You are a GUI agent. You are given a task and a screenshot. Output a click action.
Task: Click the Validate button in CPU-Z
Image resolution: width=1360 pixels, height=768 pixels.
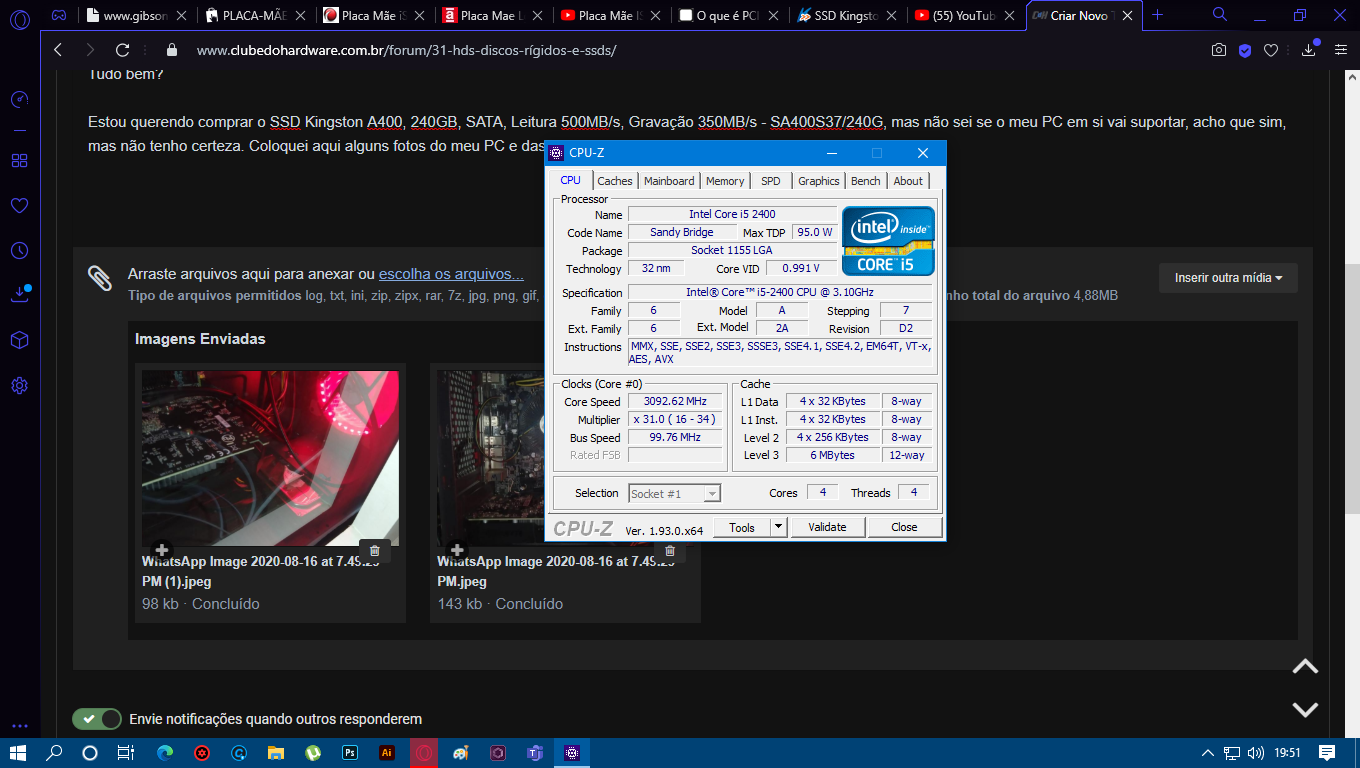click(x=827, y=527)
